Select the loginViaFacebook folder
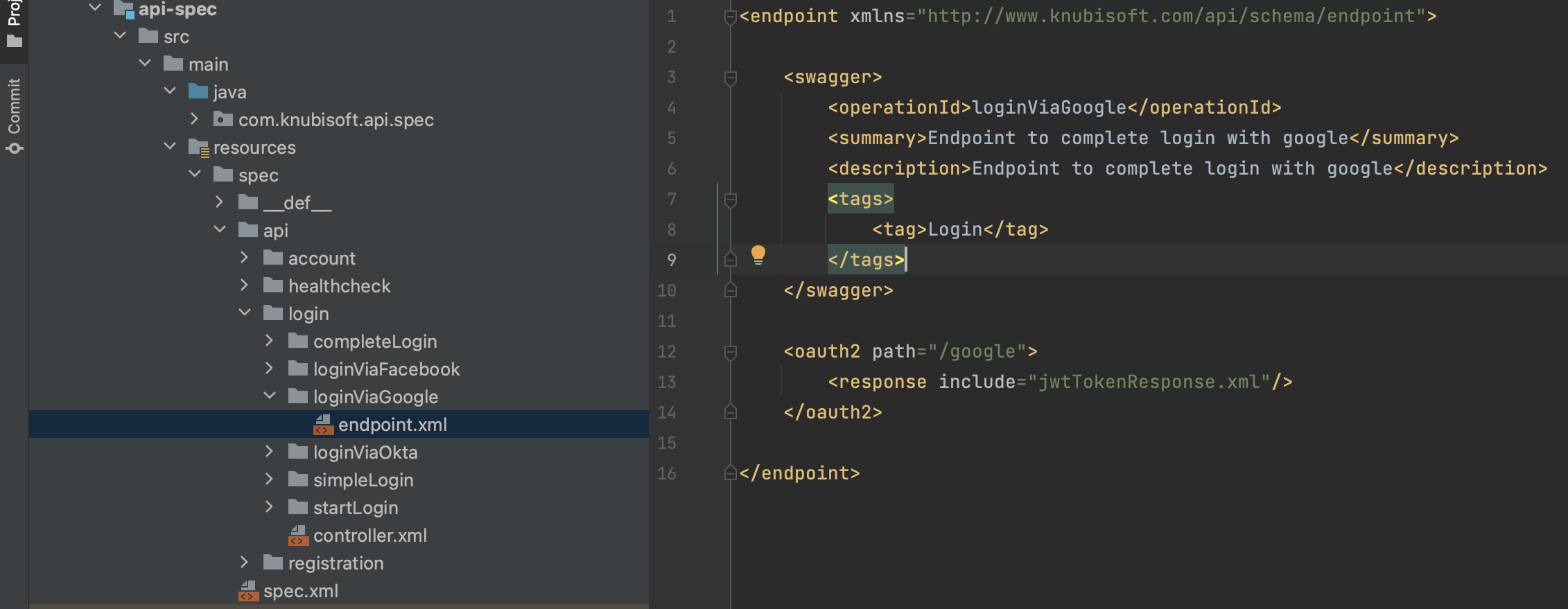1568x609 pixels. click(x=386, y=369)
